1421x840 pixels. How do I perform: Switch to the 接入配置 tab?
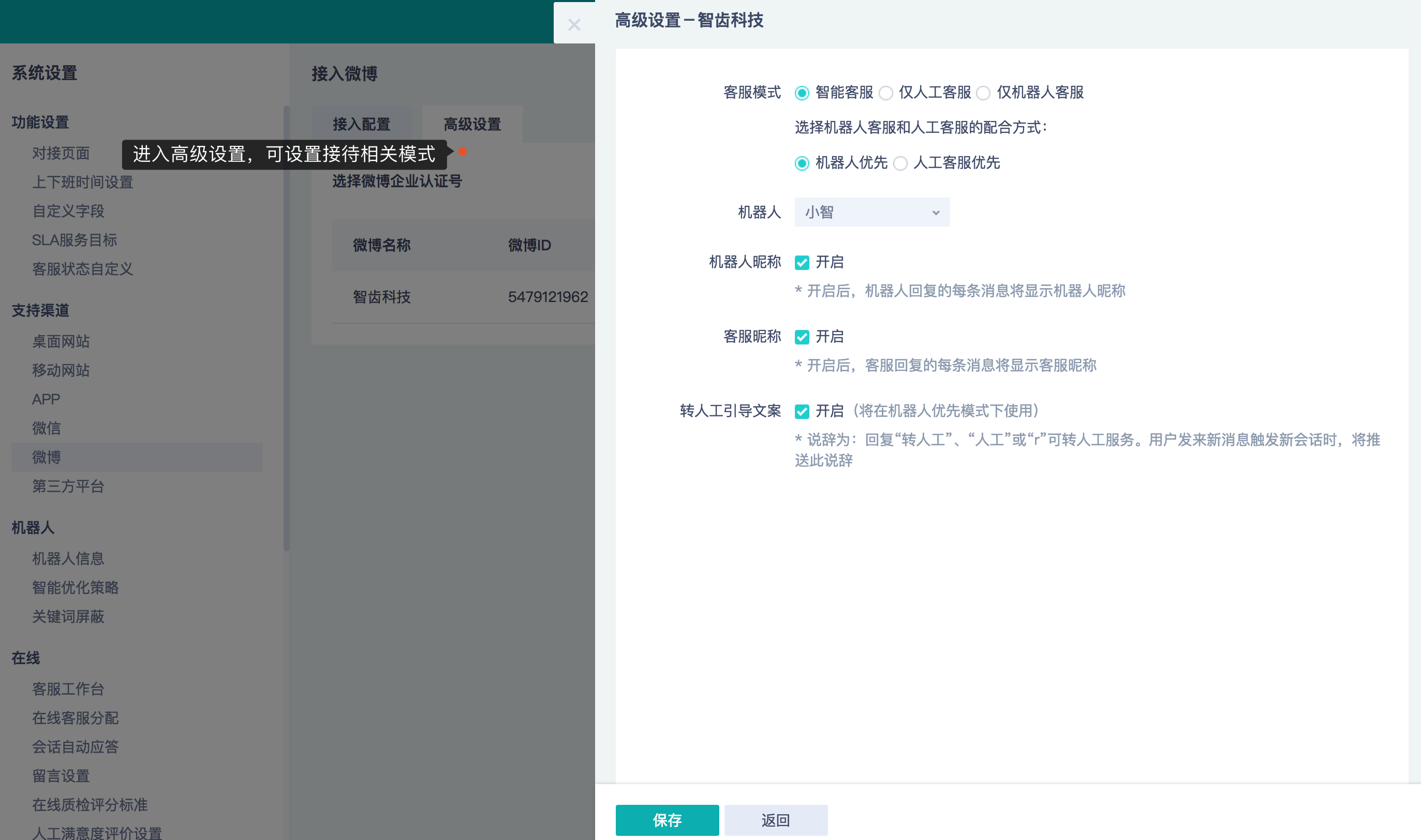[x=361, y=124]
